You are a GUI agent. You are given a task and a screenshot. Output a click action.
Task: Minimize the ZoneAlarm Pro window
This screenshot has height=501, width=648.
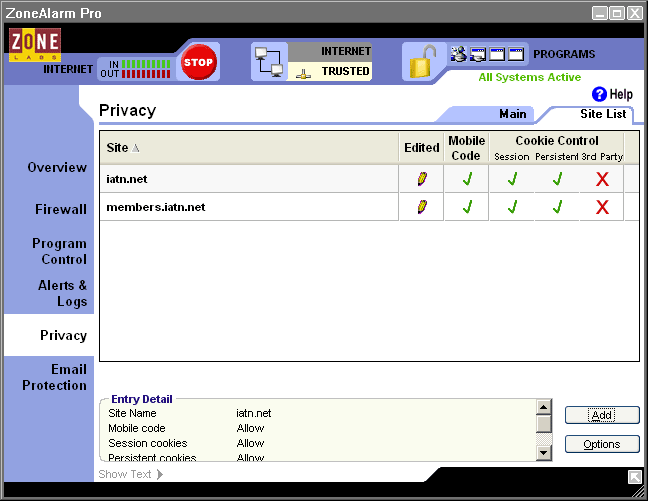[x=599, y=13]
